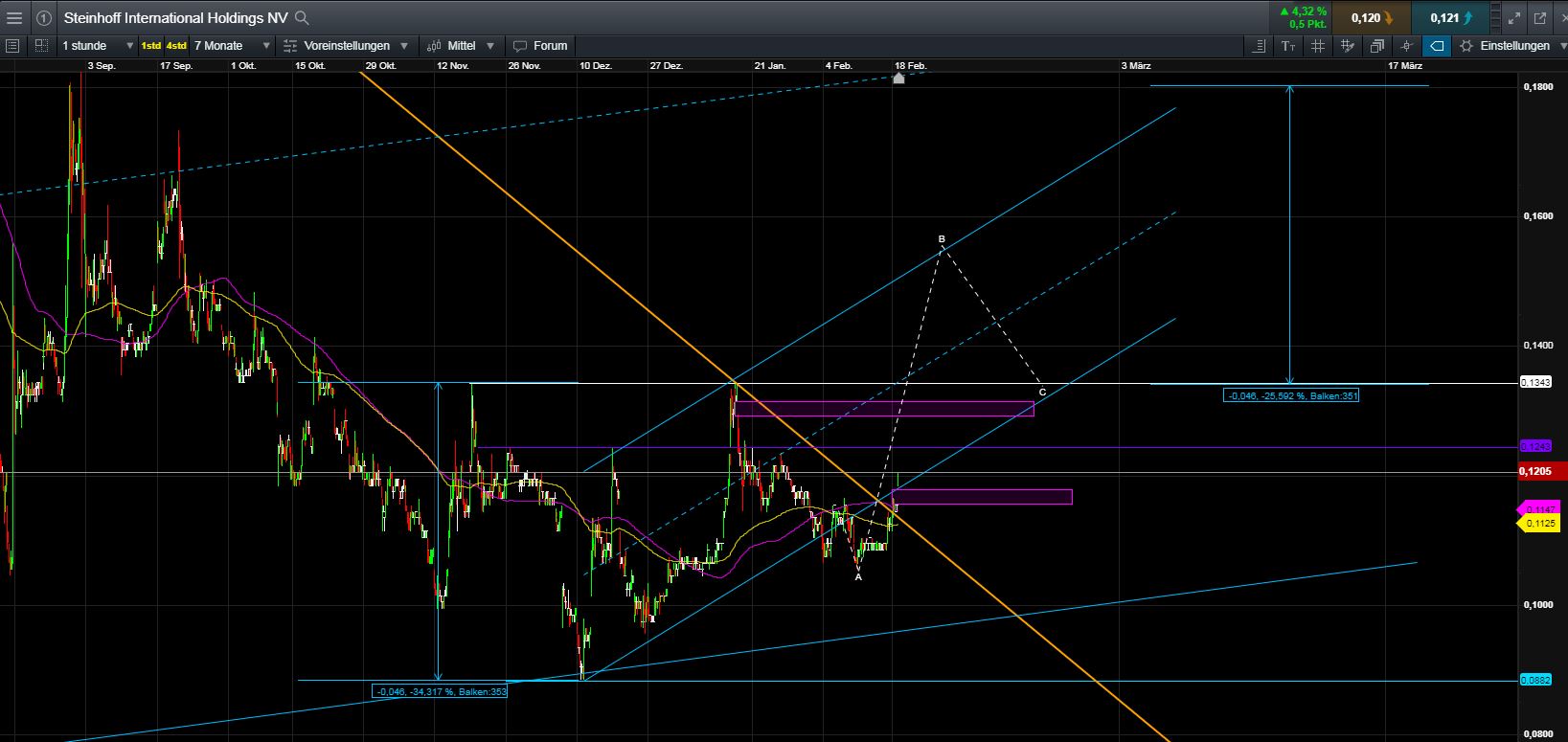
Task: Open the hamburger main menu
Action: (x=13, y=17)
